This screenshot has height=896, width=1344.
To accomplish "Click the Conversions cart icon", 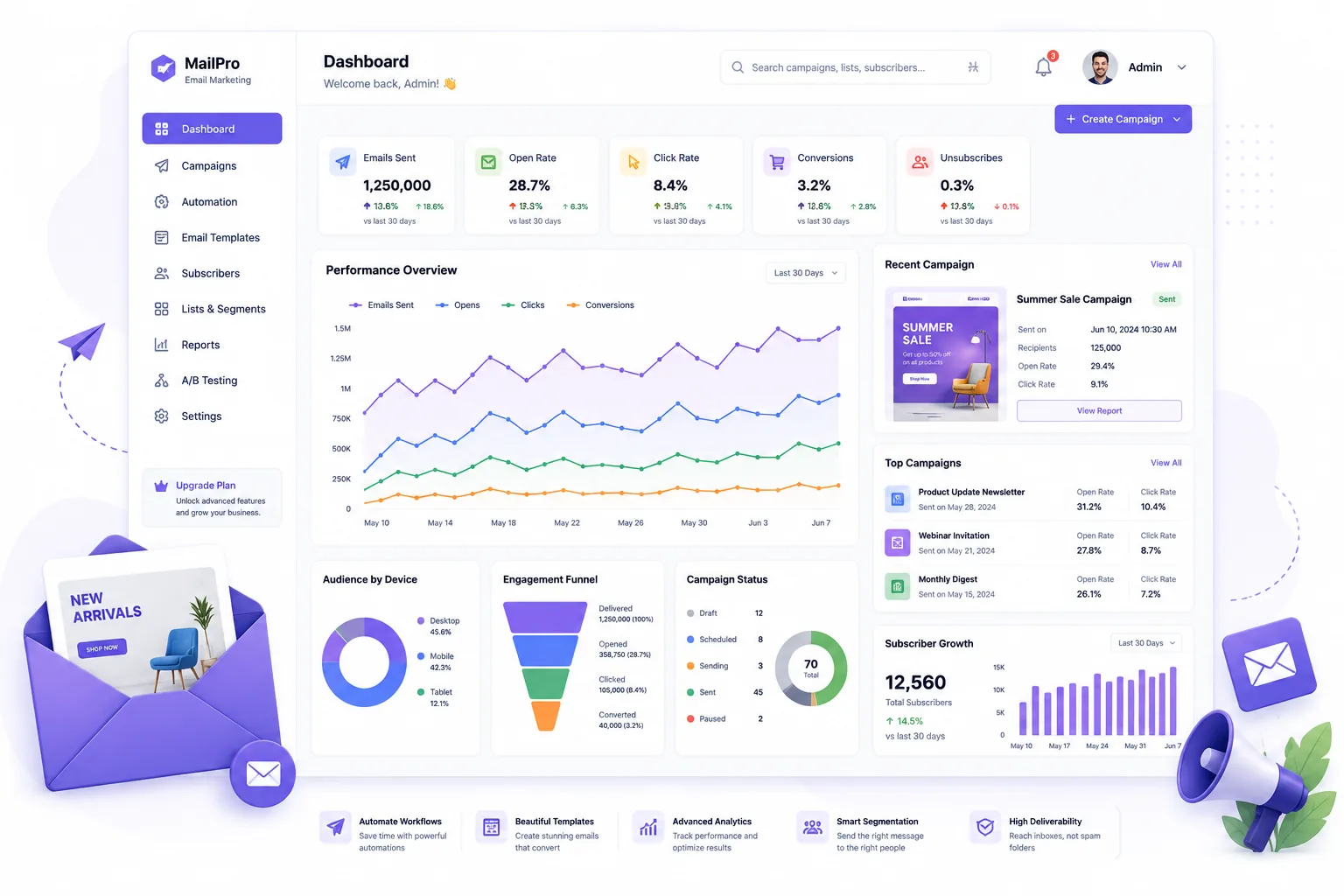I will point(777,162).
